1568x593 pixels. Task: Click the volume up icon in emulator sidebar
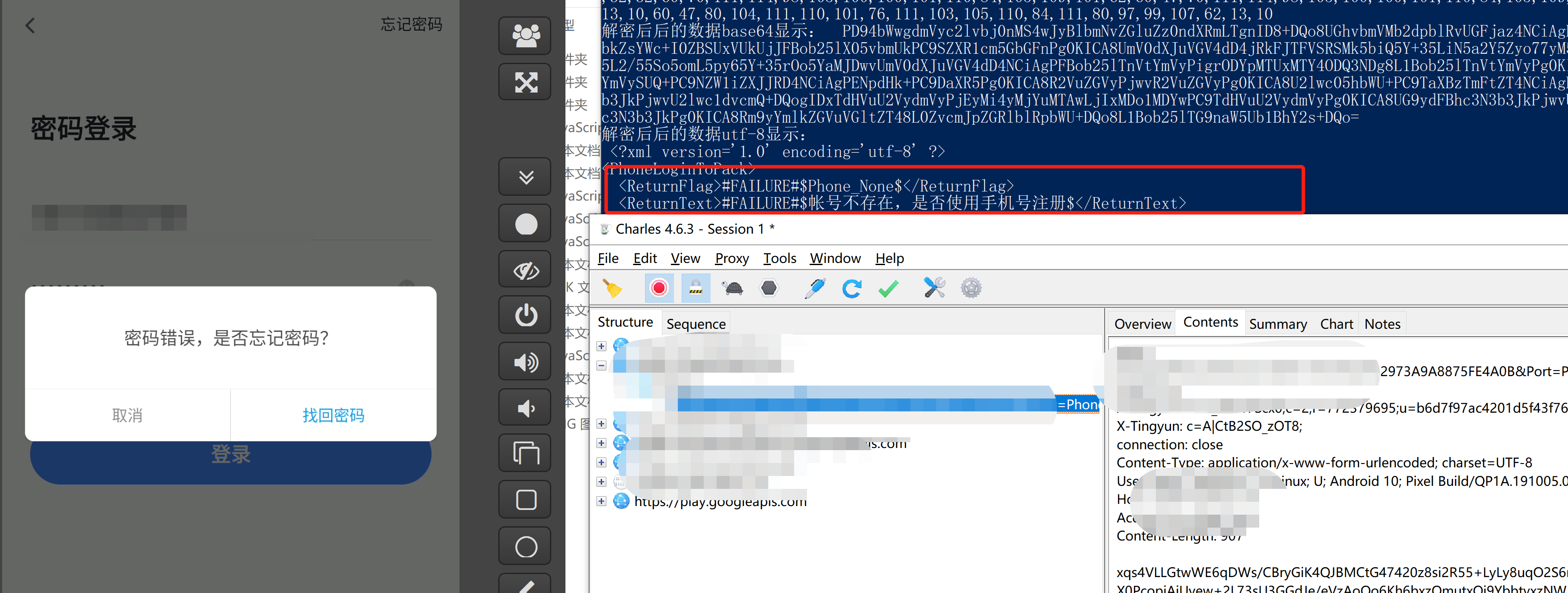[x=525, y=362]
